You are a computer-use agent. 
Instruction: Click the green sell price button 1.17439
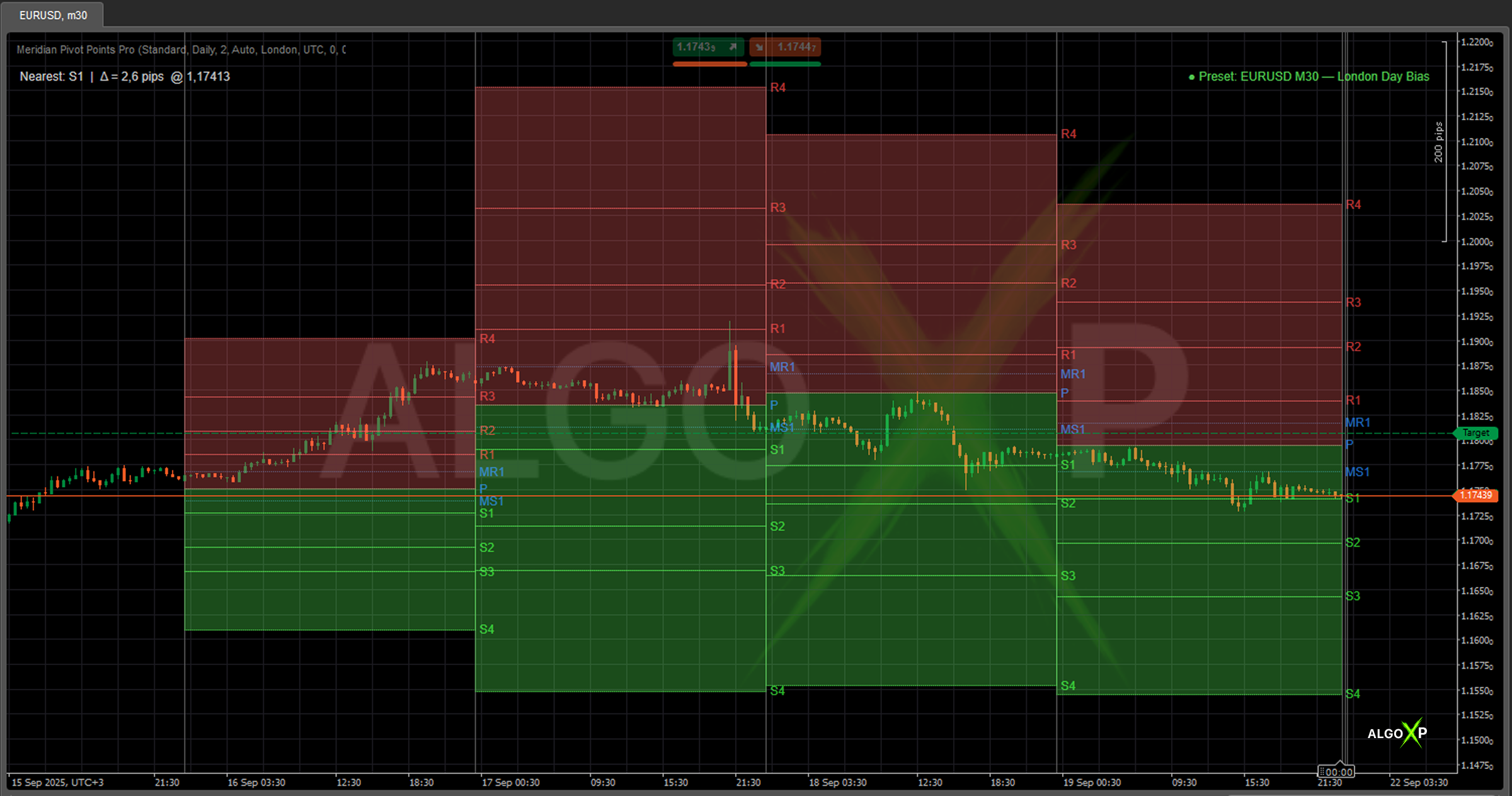click(x=698, y=47)
